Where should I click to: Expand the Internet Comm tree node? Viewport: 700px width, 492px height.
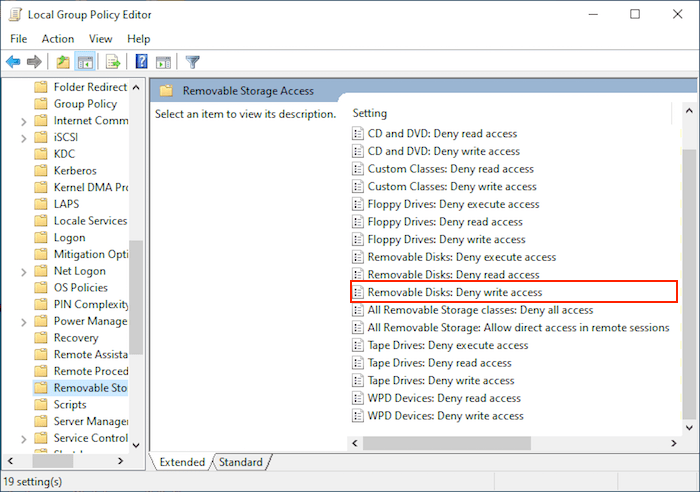click(24, 121)
